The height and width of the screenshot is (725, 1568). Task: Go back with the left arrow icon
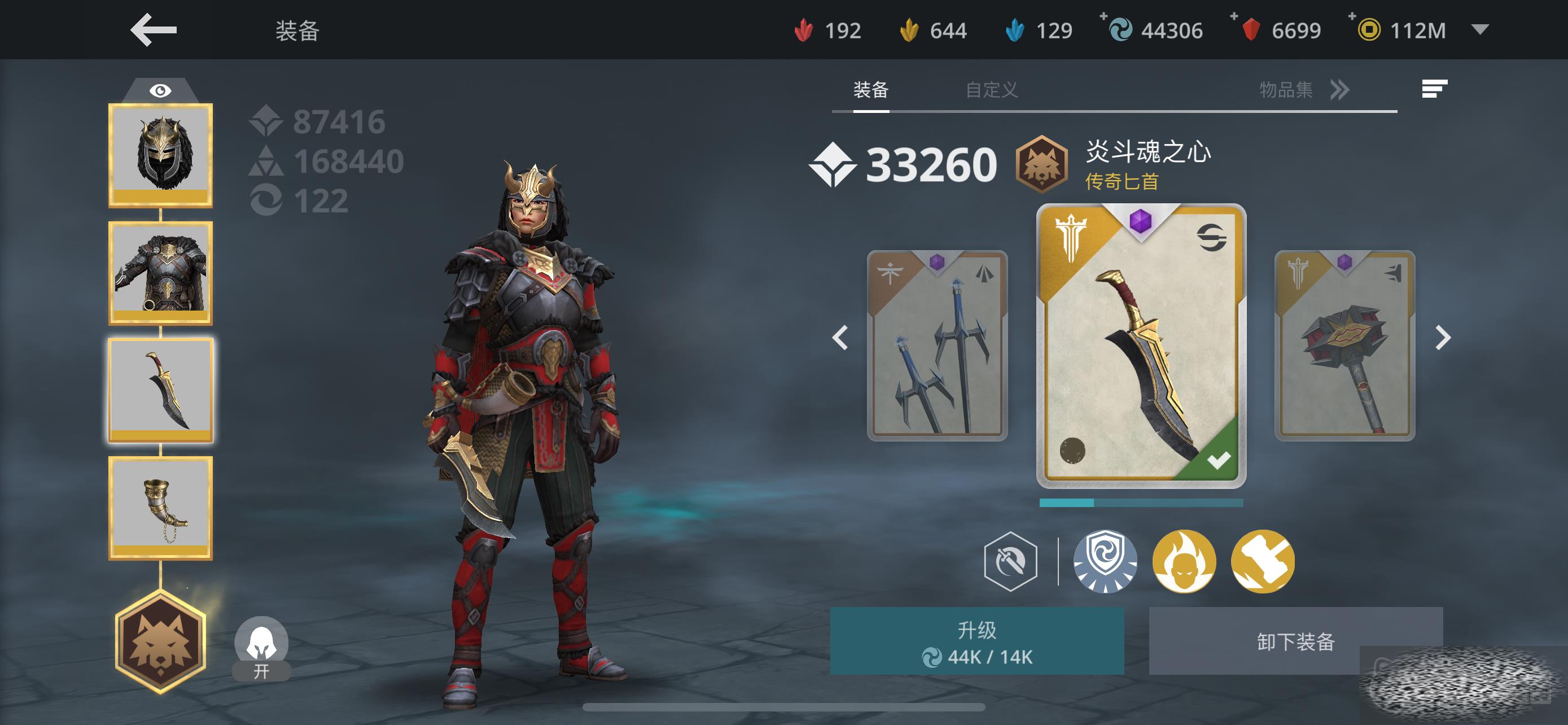pos(154,30)
